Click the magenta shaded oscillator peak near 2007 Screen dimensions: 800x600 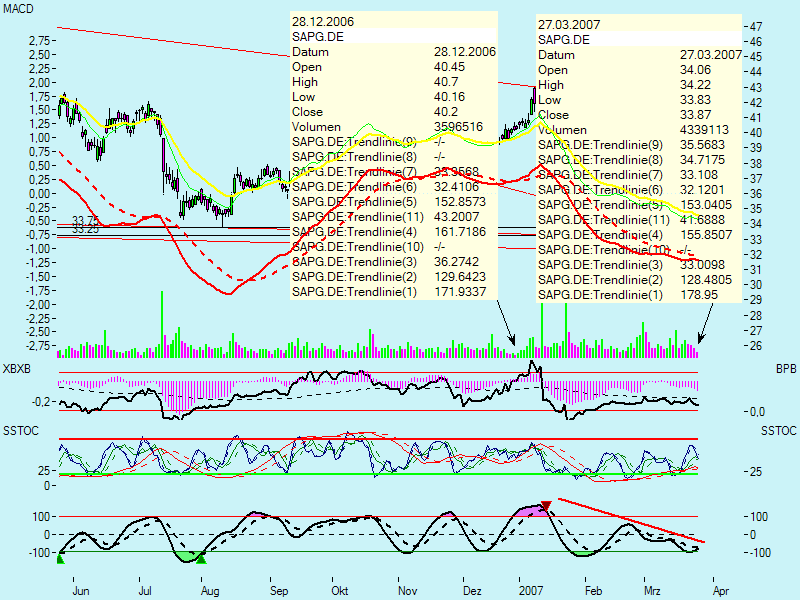pos(532,511)
